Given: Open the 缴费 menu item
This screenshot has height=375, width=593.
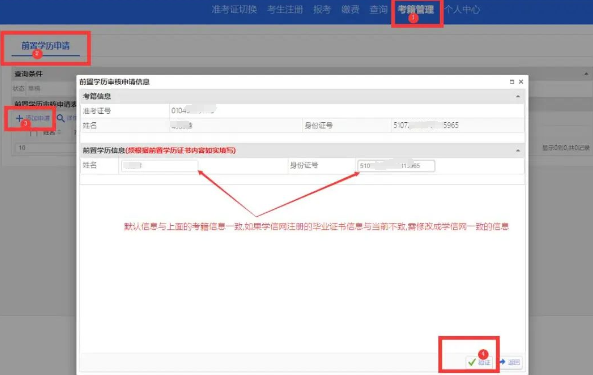Looking at the screenshot, I should (x=350, y=9).
